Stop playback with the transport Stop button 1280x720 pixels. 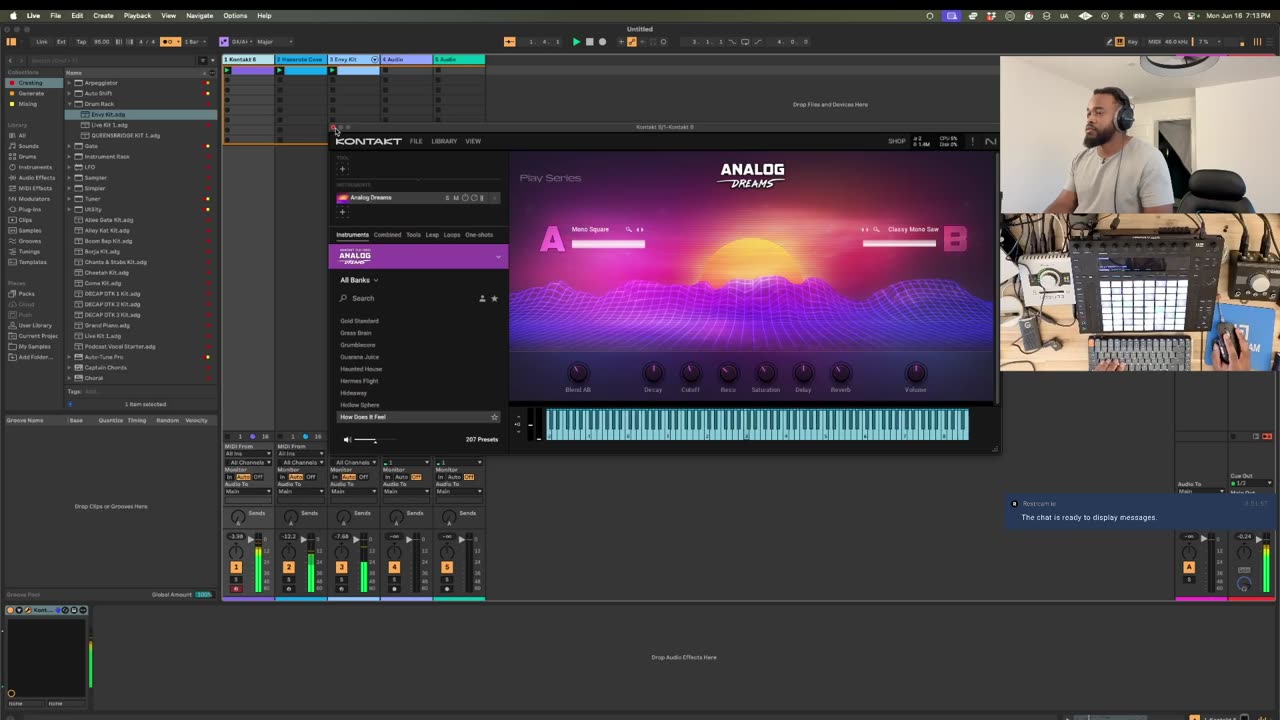pos(589,42)
